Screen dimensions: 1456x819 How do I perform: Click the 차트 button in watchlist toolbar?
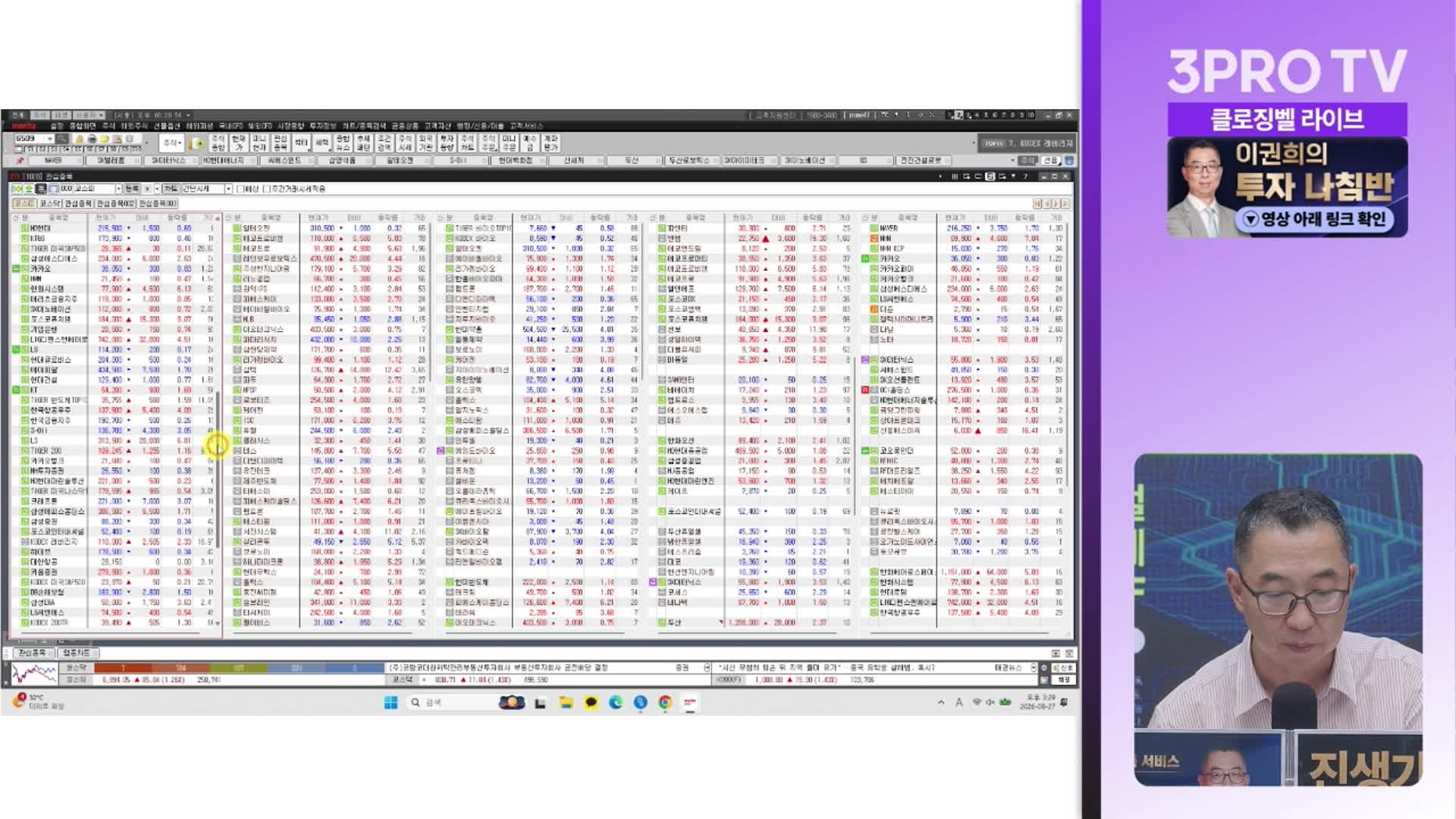click(x=171, y=189)
